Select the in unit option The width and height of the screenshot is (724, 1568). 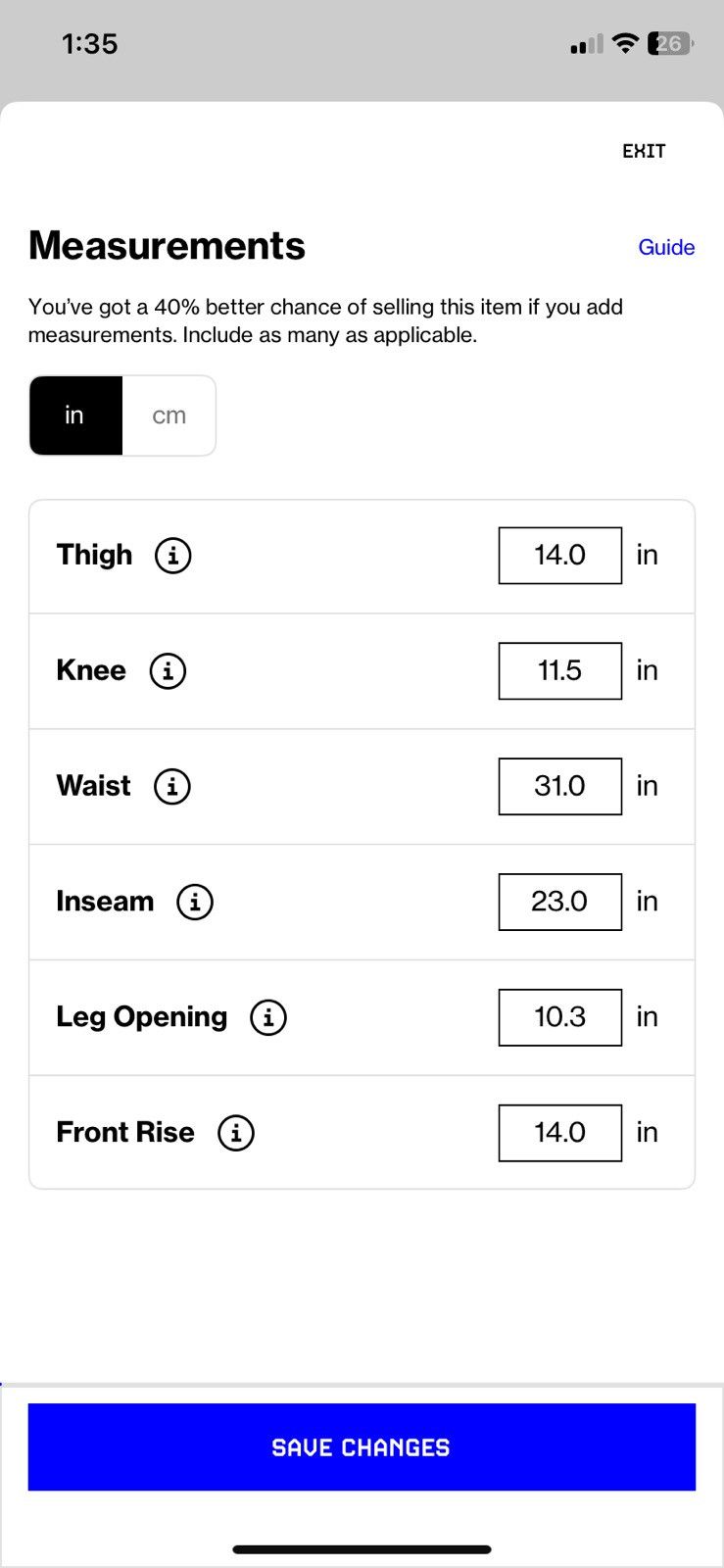75,416
